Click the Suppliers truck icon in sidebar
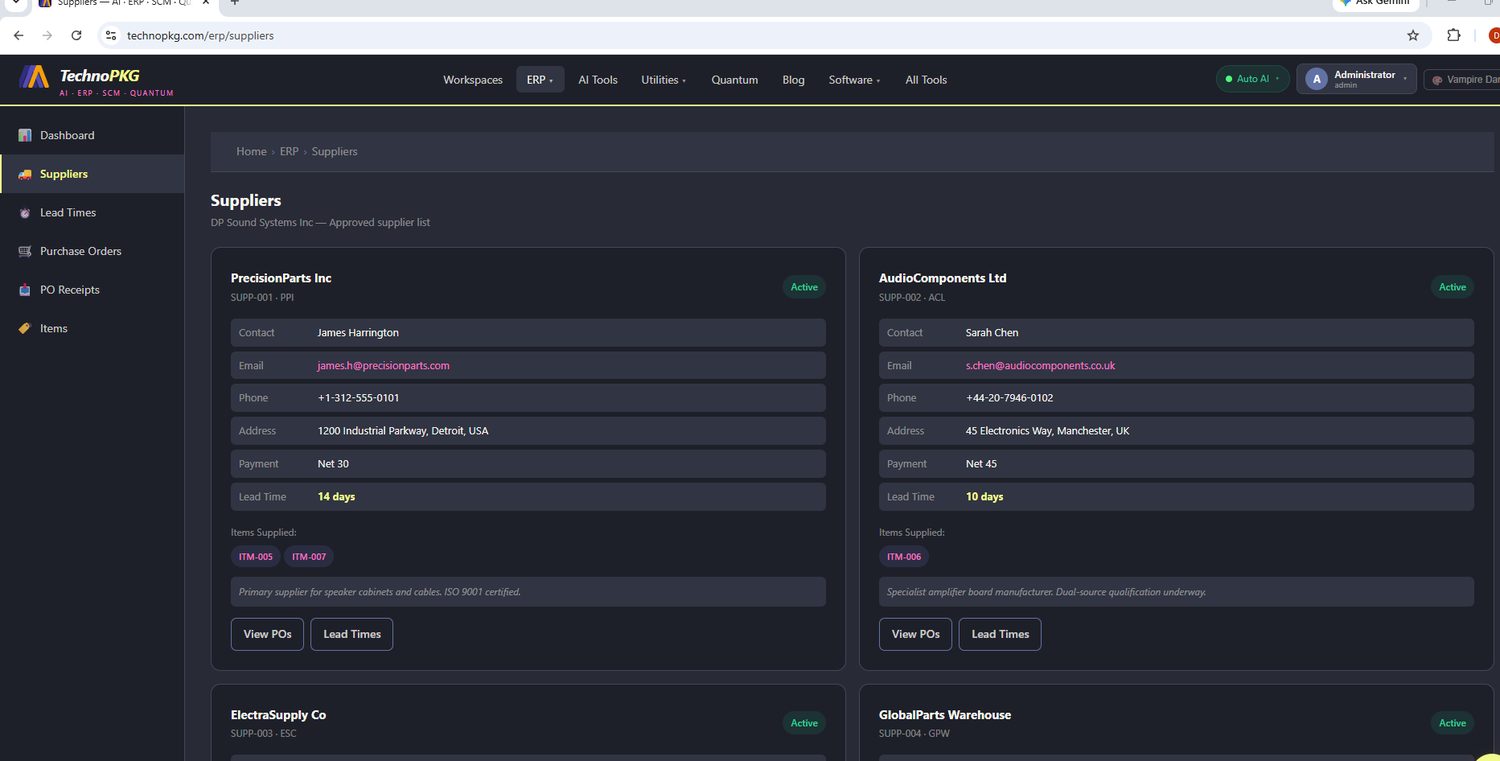The width and height of the screenshot is (1500, 761). 25,174
